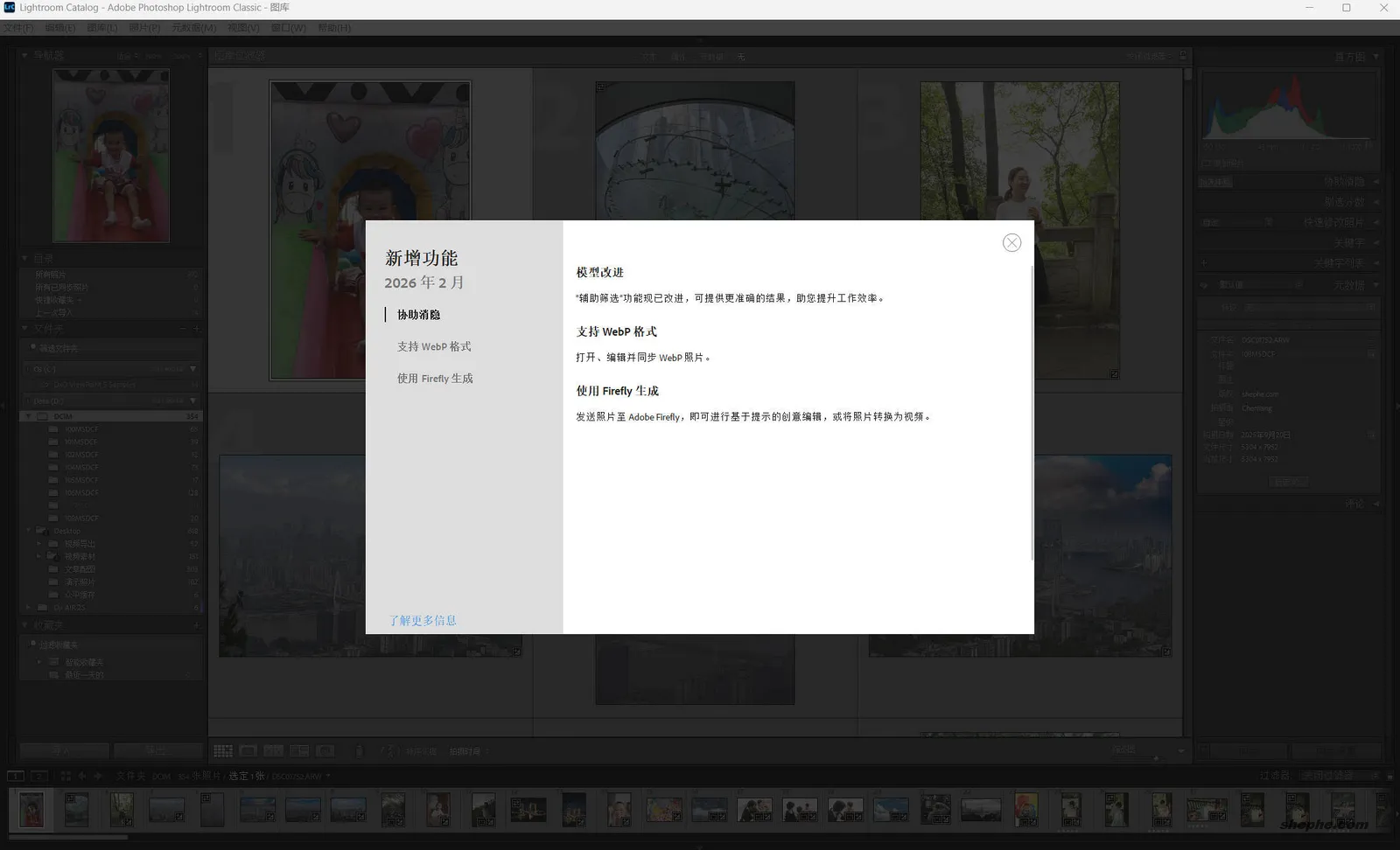
Task: Toggle the filter switch next to 过滤器
Action: (1389, 775)
